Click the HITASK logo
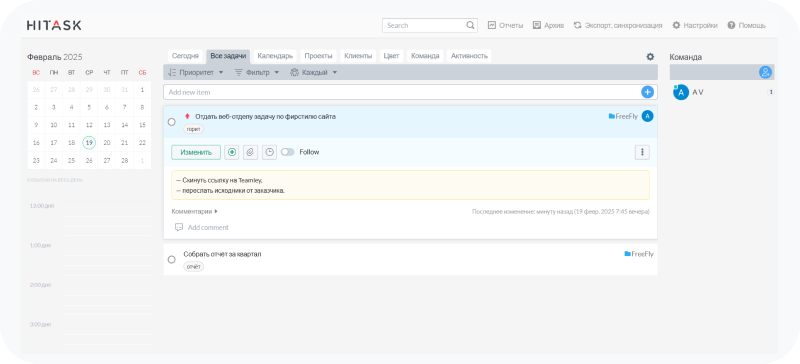Image resolution: width=800 pixels, height=364 pixels. 54,25
